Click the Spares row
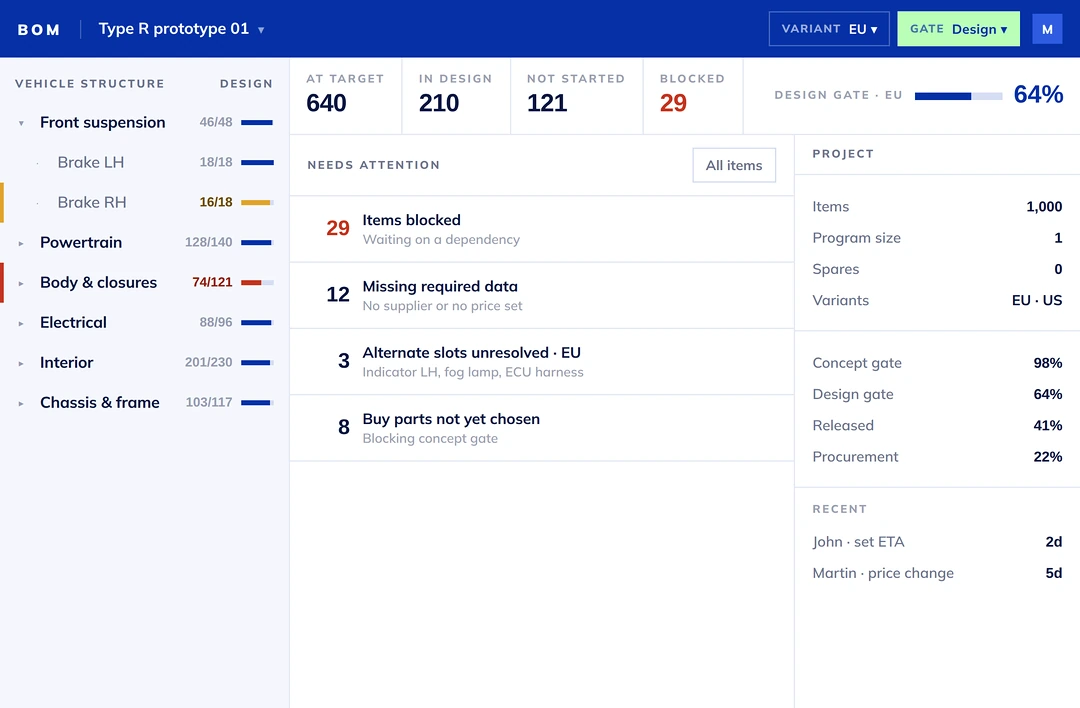 [937, 269]
